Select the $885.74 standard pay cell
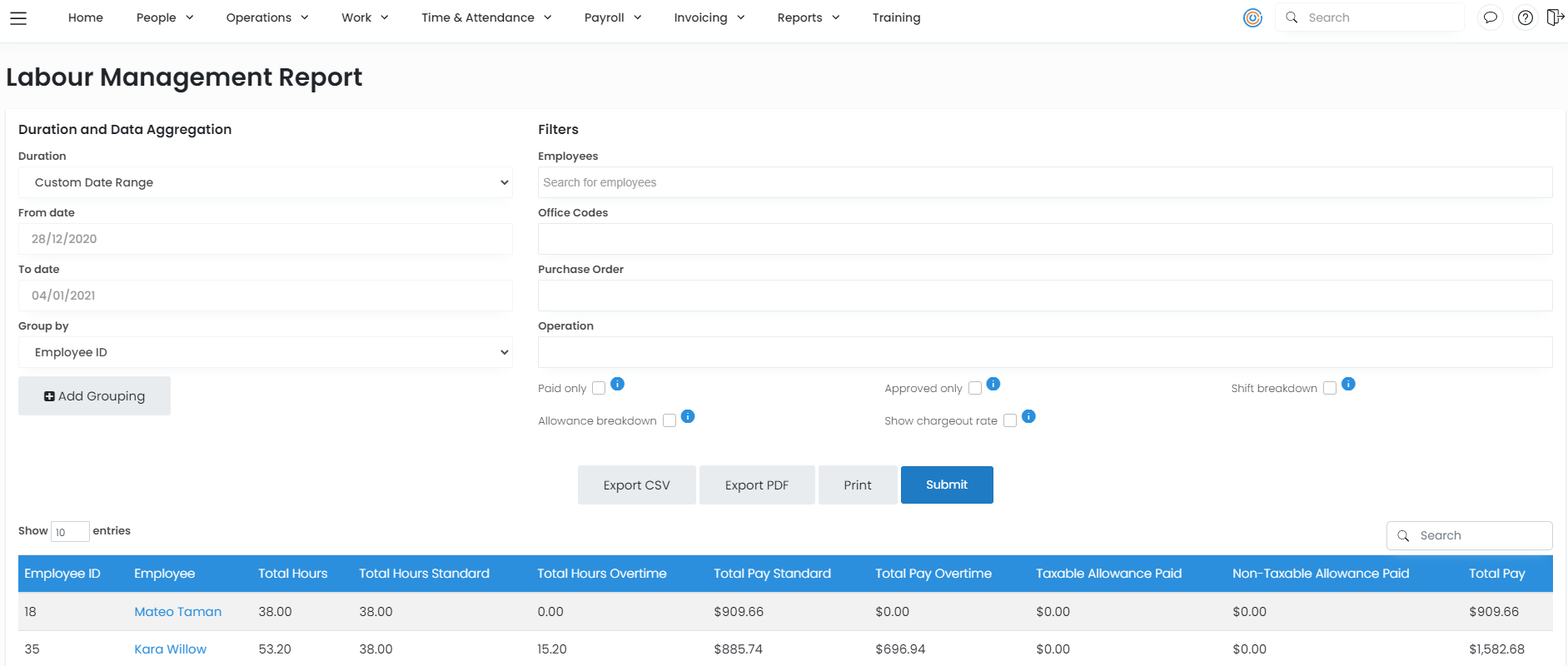The height and width of the screenshot is (666, 1568). 738,649
